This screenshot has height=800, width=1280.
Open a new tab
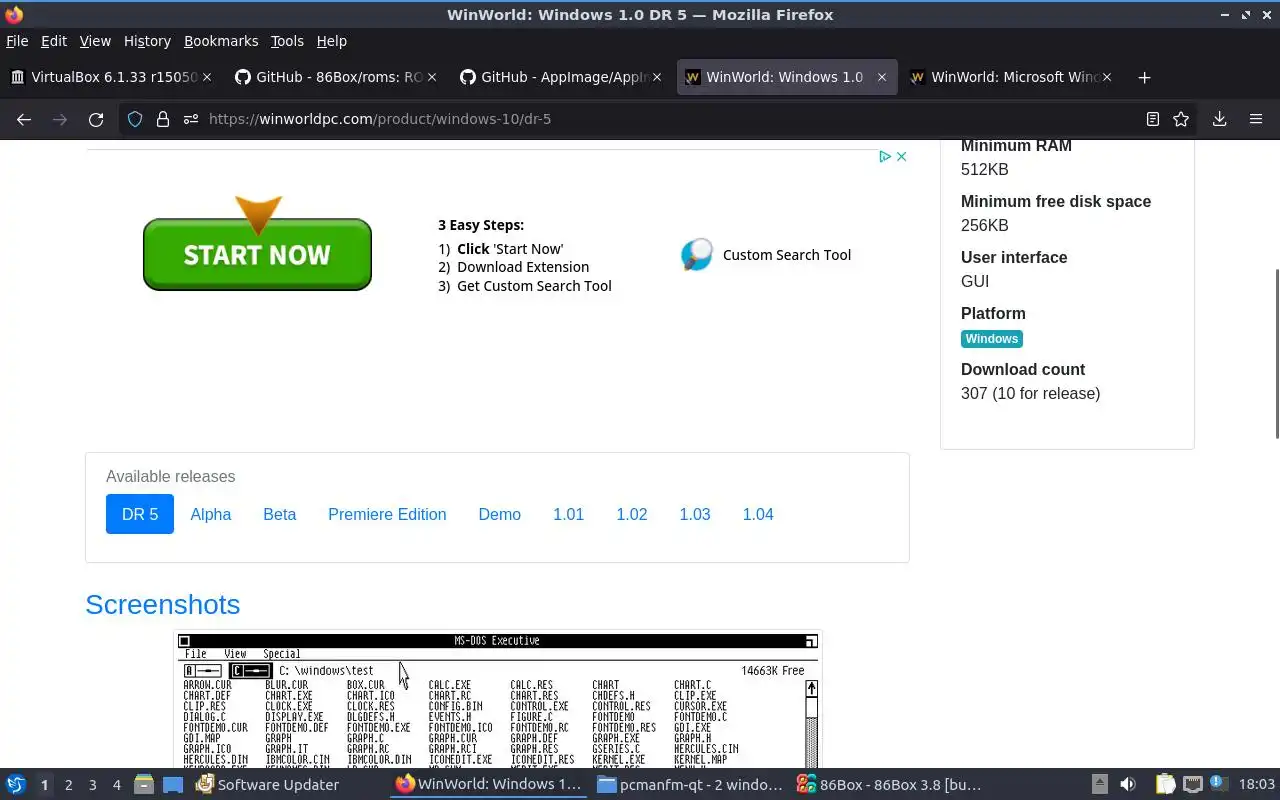pyautogui.click(x=1145, y=77)
